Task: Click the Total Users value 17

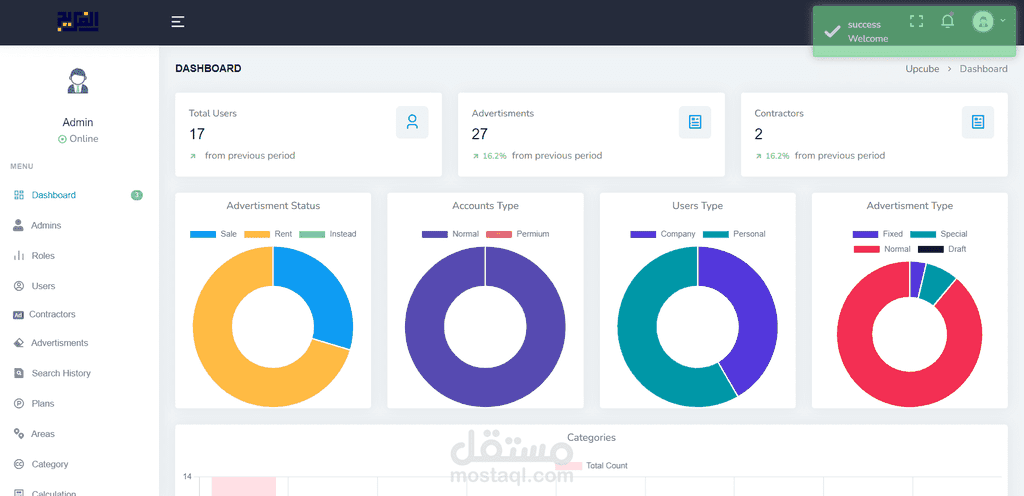Action: 197,134
